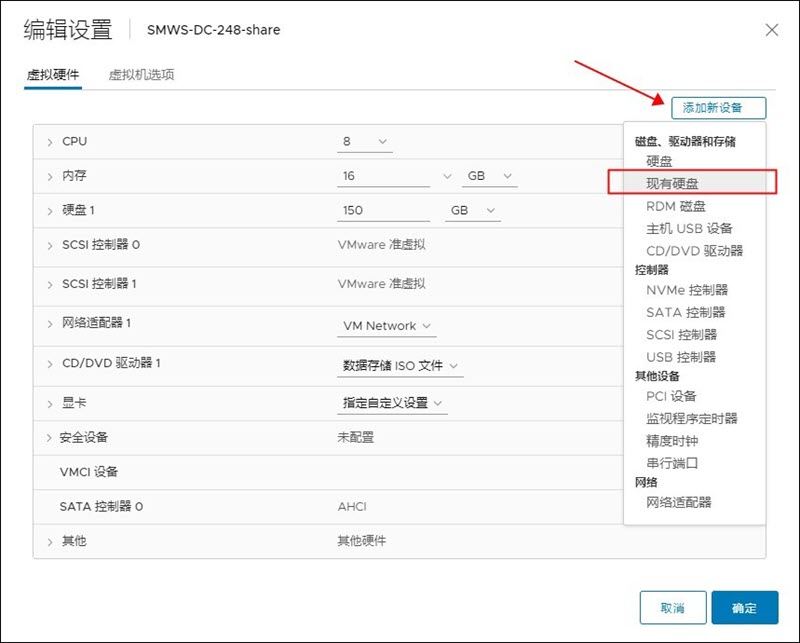The height and width of the screenshot is (643, 800).
Task: Open the CPU count dropdown
Action: [365, 142]
